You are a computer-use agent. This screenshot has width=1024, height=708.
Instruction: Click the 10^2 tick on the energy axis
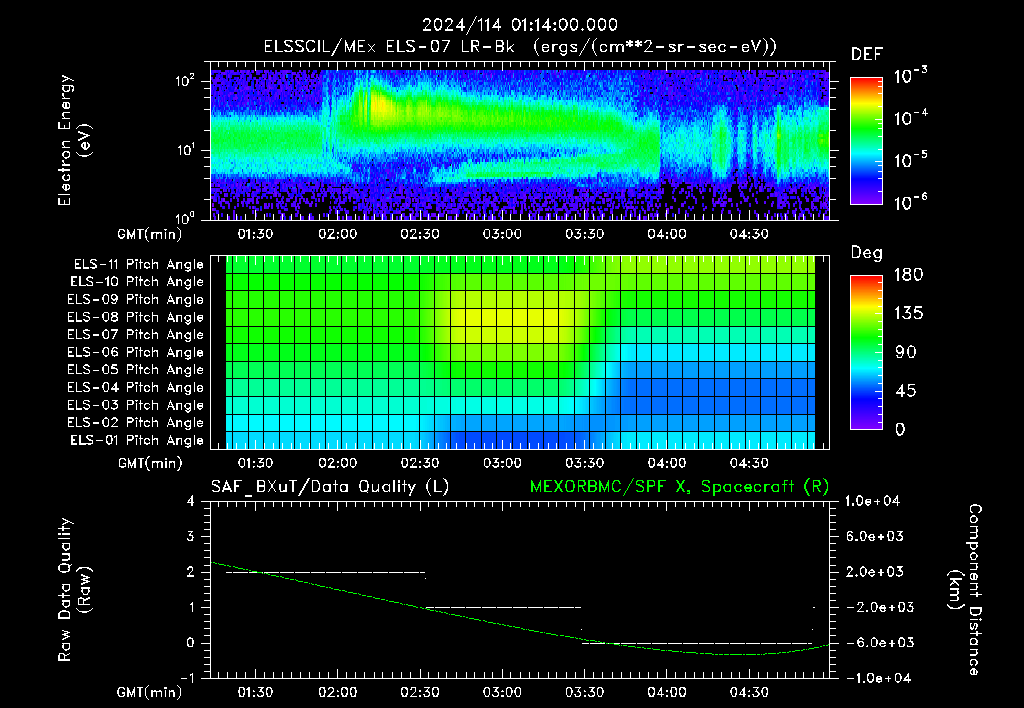185,81
